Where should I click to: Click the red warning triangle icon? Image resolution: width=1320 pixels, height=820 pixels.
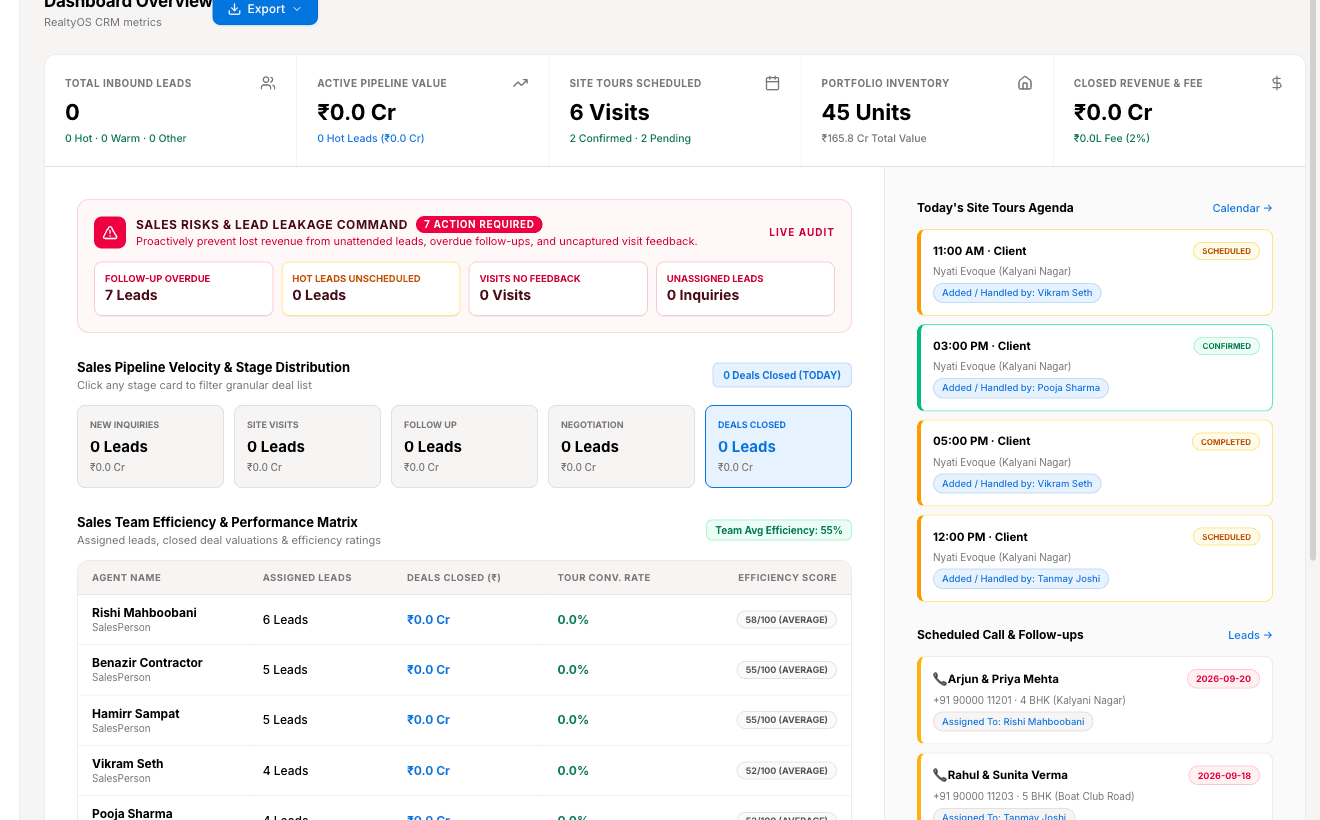coord(110,232)
